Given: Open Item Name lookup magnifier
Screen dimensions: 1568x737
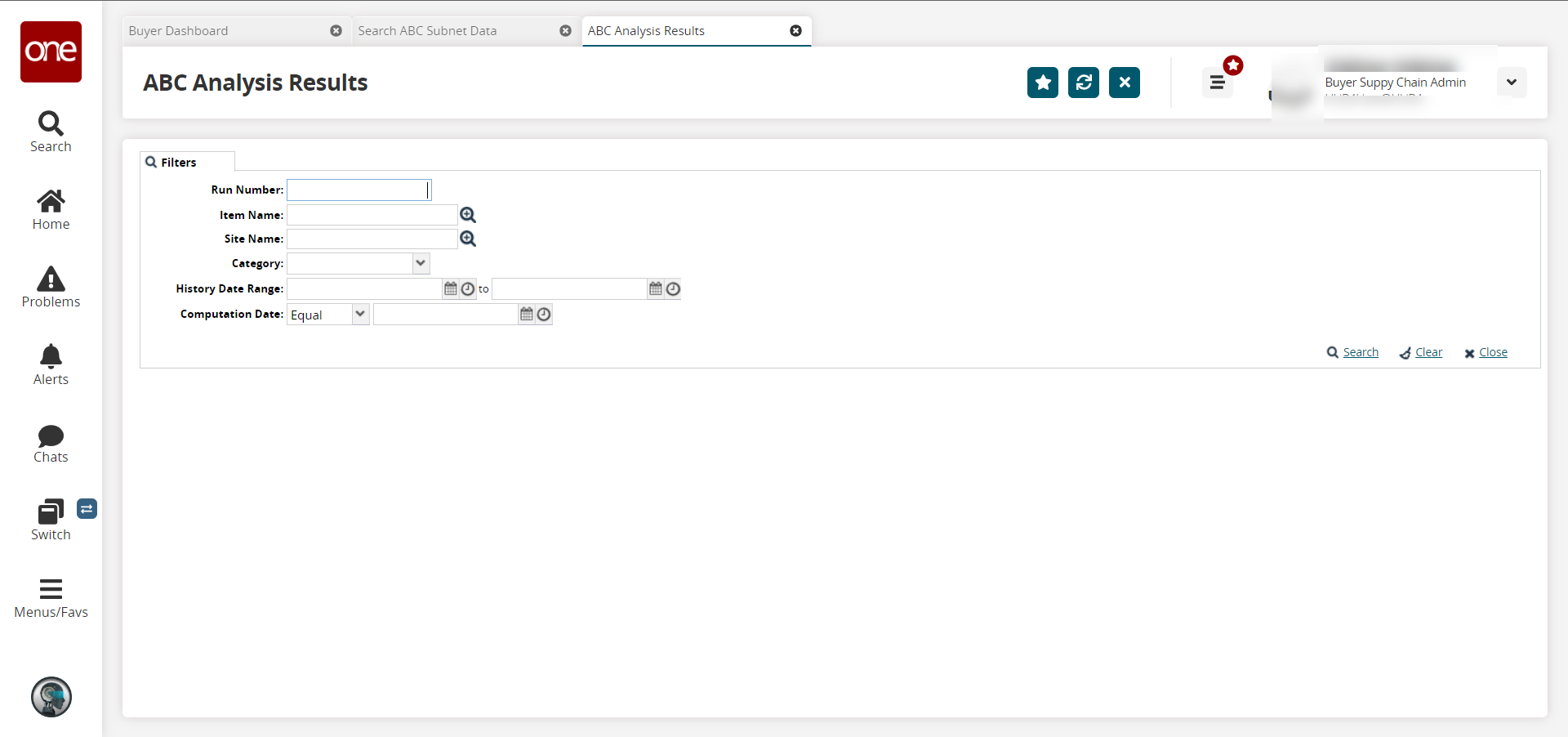Looking at the screenshot, I should point(468,215).
